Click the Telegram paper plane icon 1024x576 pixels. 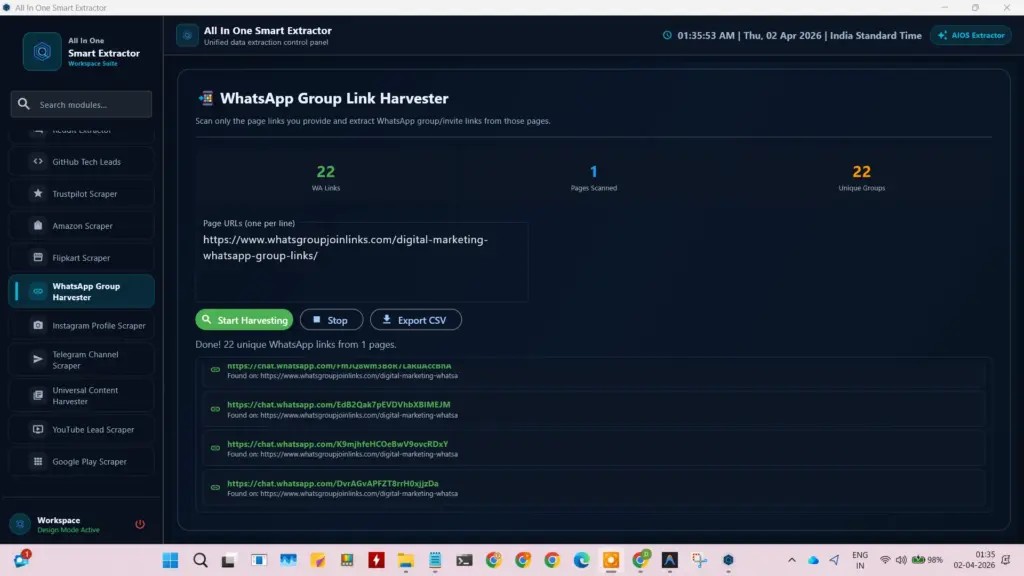pos(38,359)
